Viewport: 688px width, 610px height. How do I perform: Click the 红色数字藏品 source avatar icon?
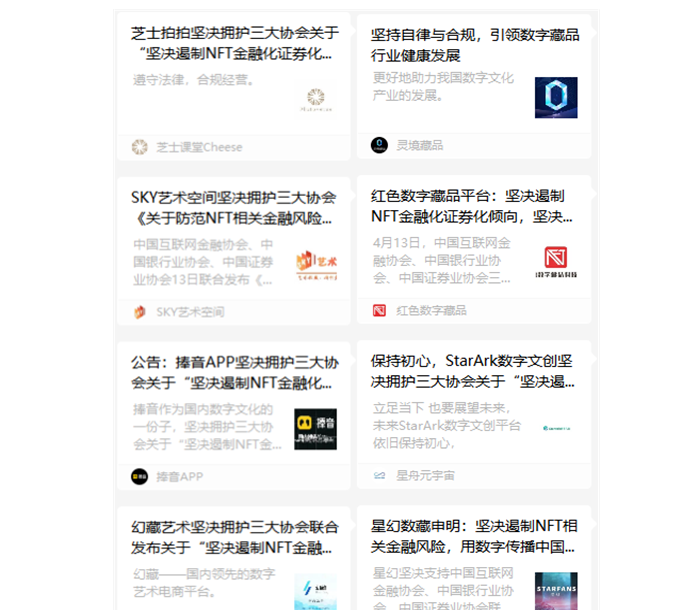coord(379,311)
